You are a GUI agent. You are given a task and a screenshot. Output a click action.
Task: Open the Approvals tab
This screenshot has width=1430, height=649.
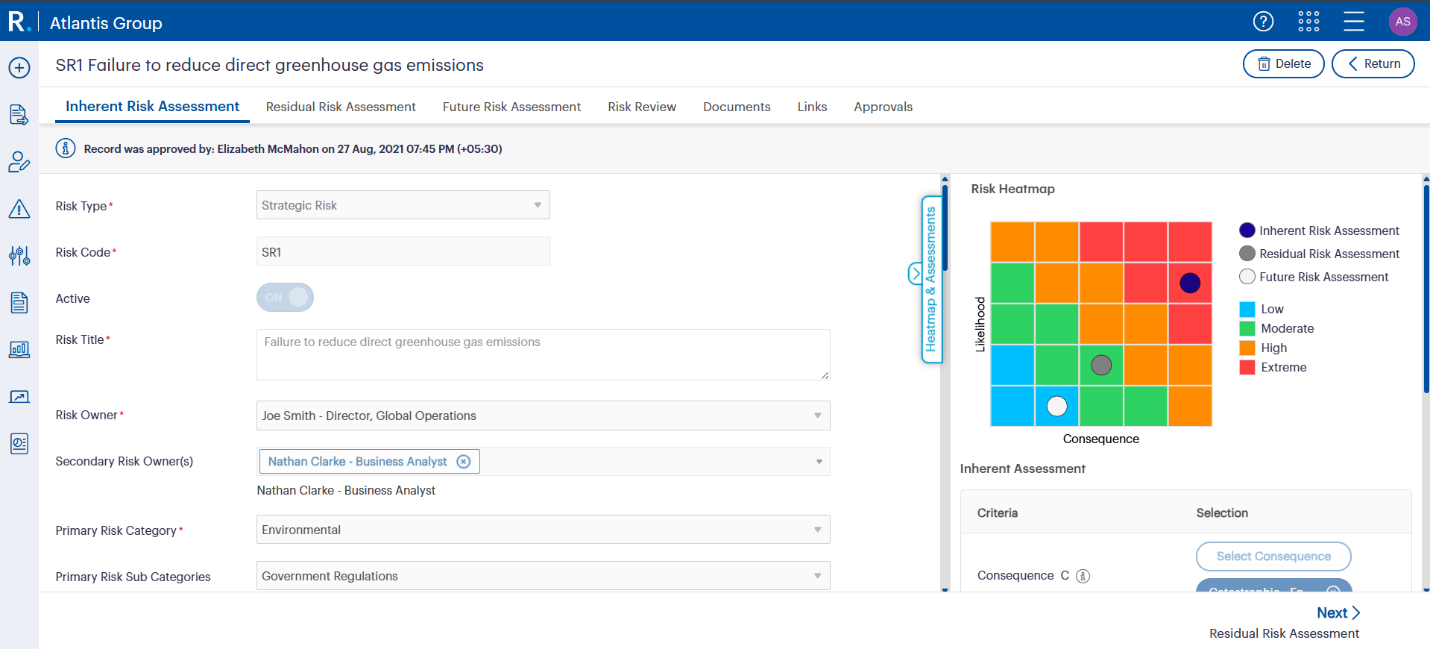click(883, 107)
